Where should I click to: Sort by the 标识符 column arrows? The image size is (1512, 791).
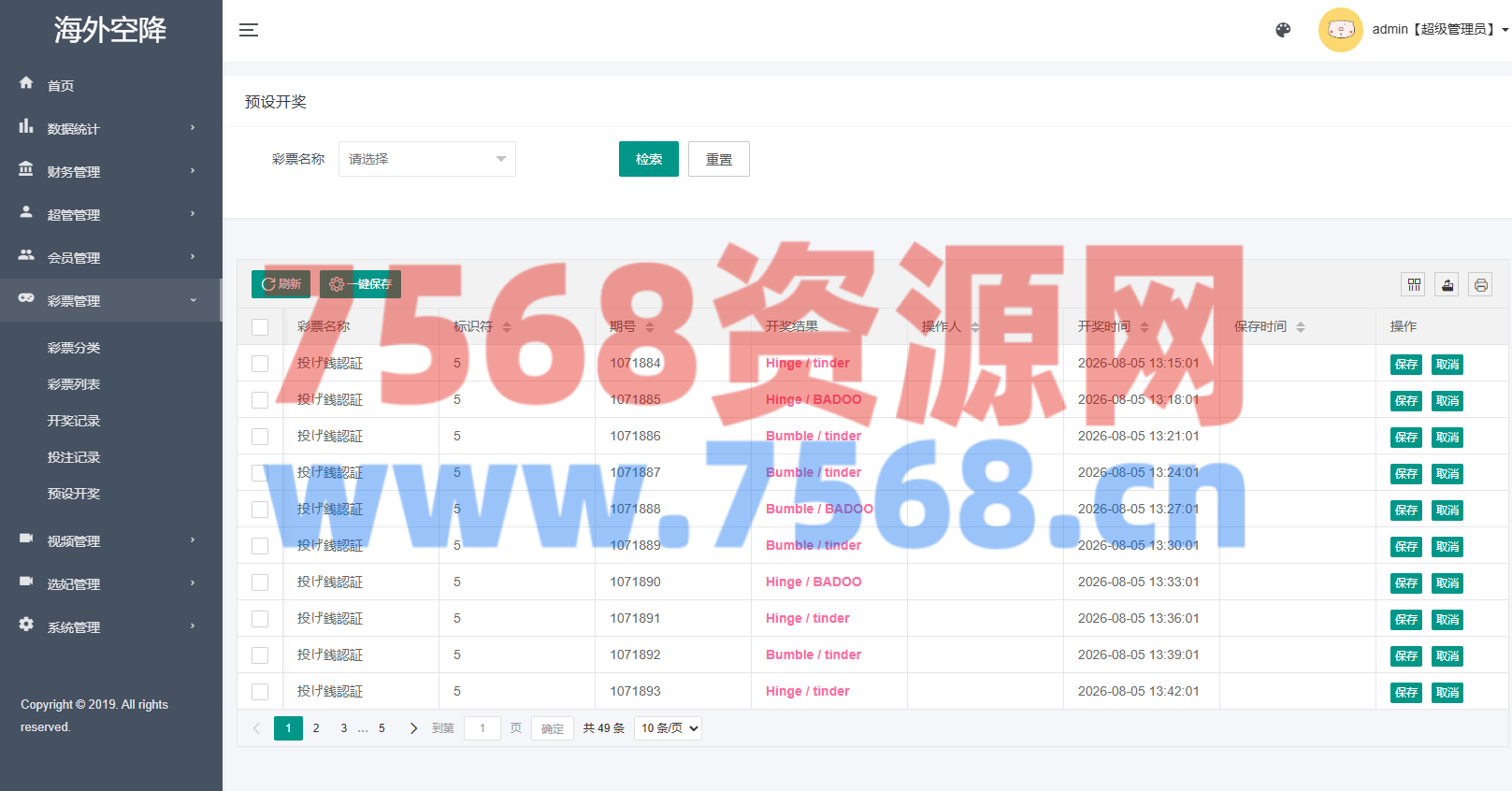pyautogui.click(x=507, y=327)
